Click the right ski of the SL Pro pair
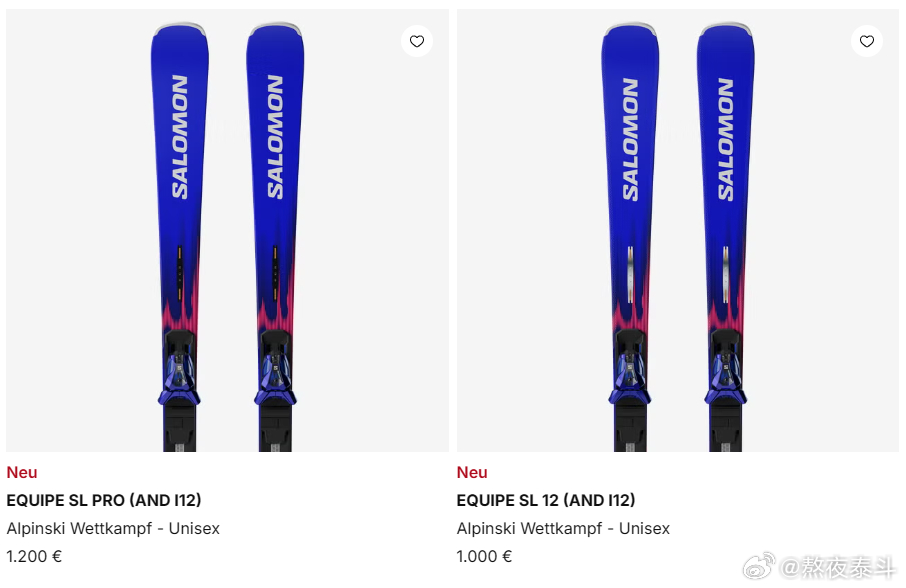 click(275, 237)
